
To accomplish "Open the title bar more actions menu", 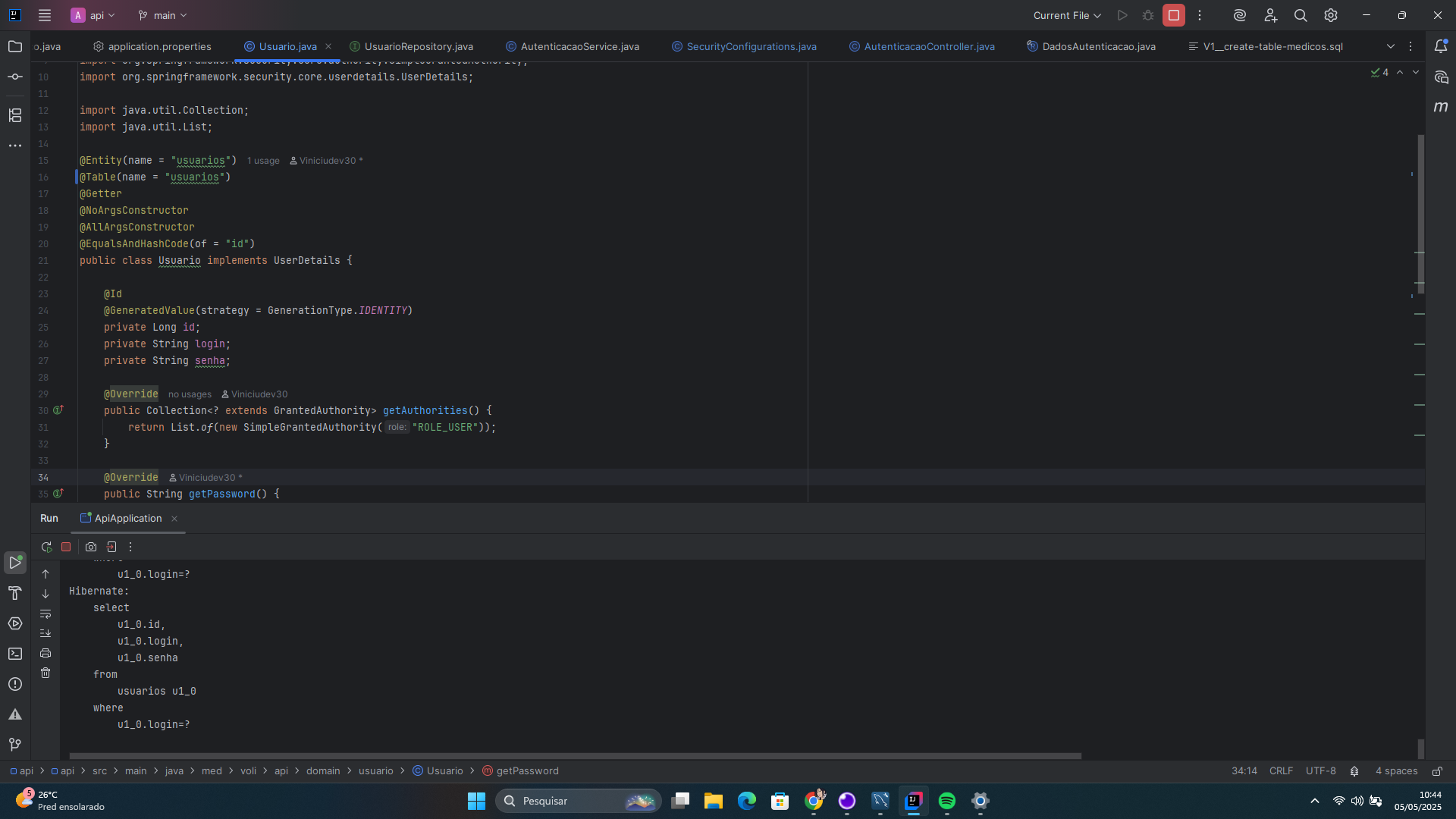I will (x=1200, y=15).
